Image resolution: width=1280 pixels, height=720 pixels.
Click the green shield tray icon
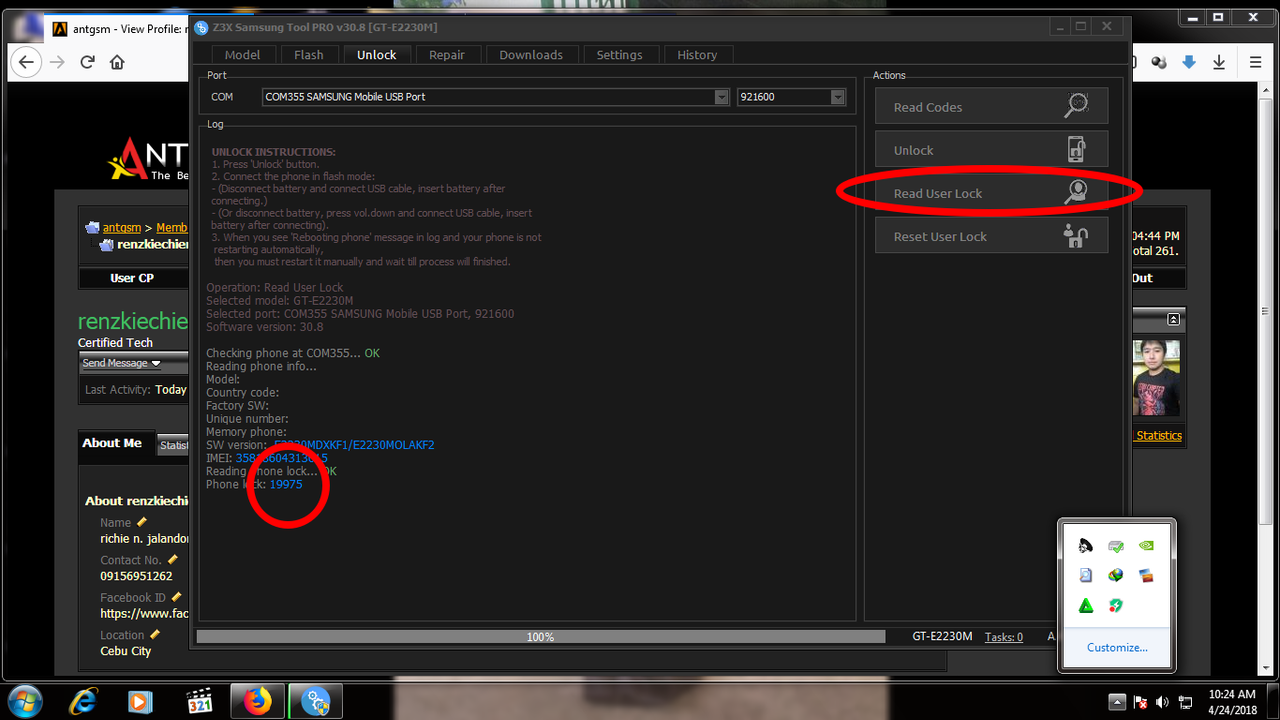tap(1116, 605)
